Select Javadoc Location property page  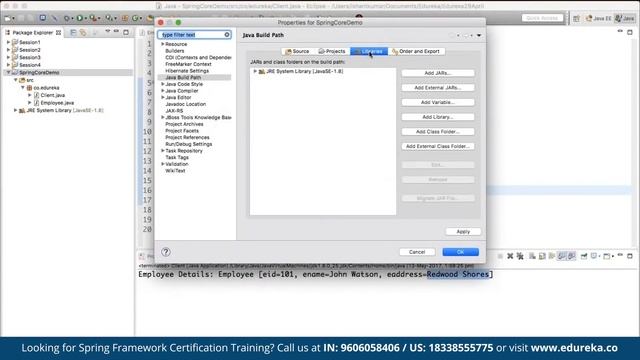(x=185, y=104)
